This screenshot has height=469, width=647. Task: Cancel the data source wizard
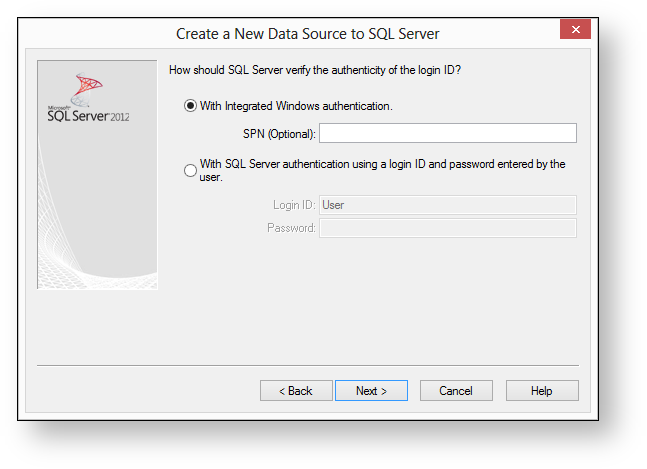click(456, 391)
